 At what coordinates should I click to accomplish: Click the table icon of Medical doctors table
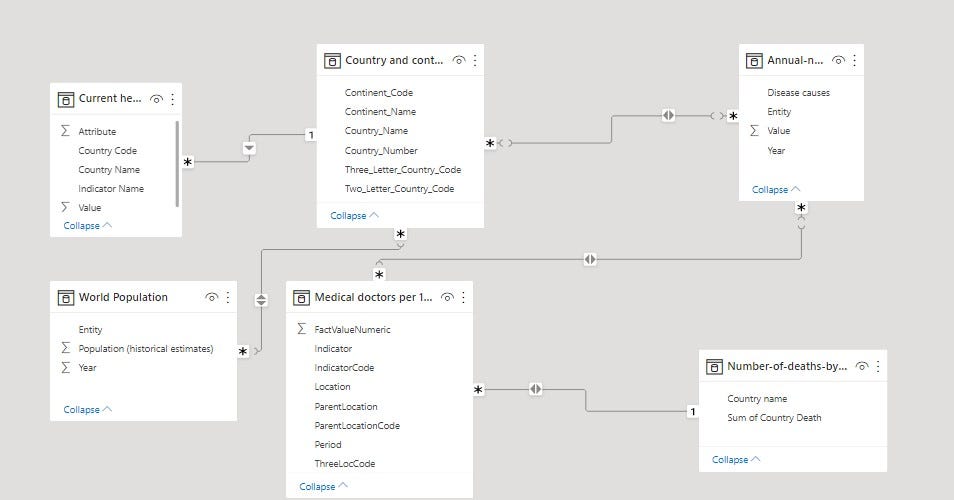[x=301, y=297]
